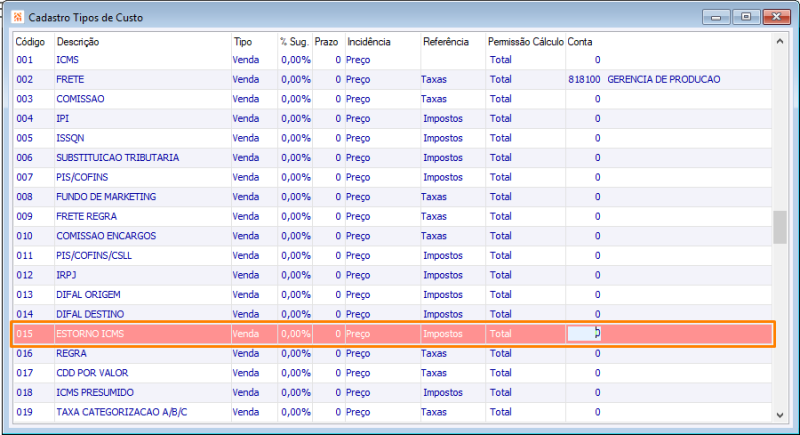Edit the Conta field in the ESTORNO ICMS row
This screenshot has height=435, width=800.
click(584, 334)
